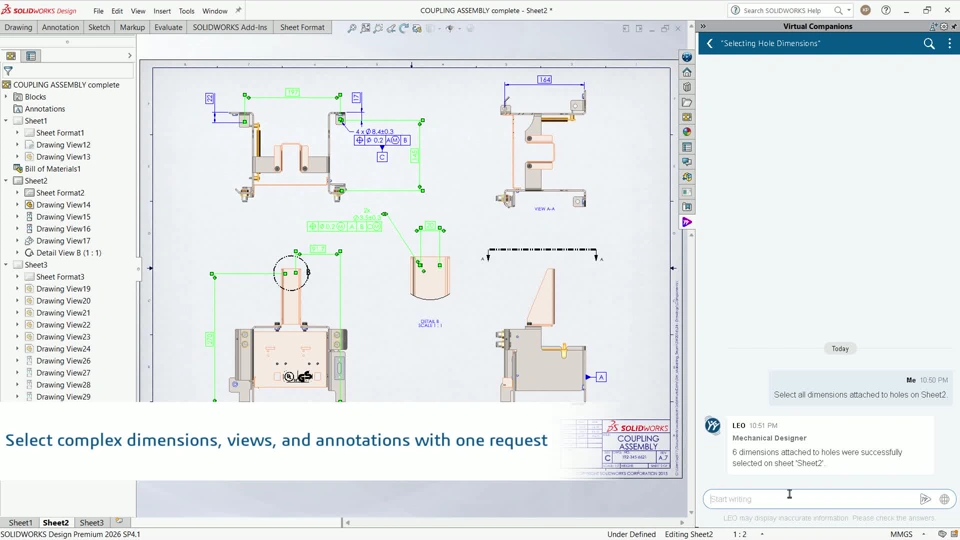This screenshot has width=960, height=540.
Task: Click the MMGS units status entry
Action: (x=901, y=534)
